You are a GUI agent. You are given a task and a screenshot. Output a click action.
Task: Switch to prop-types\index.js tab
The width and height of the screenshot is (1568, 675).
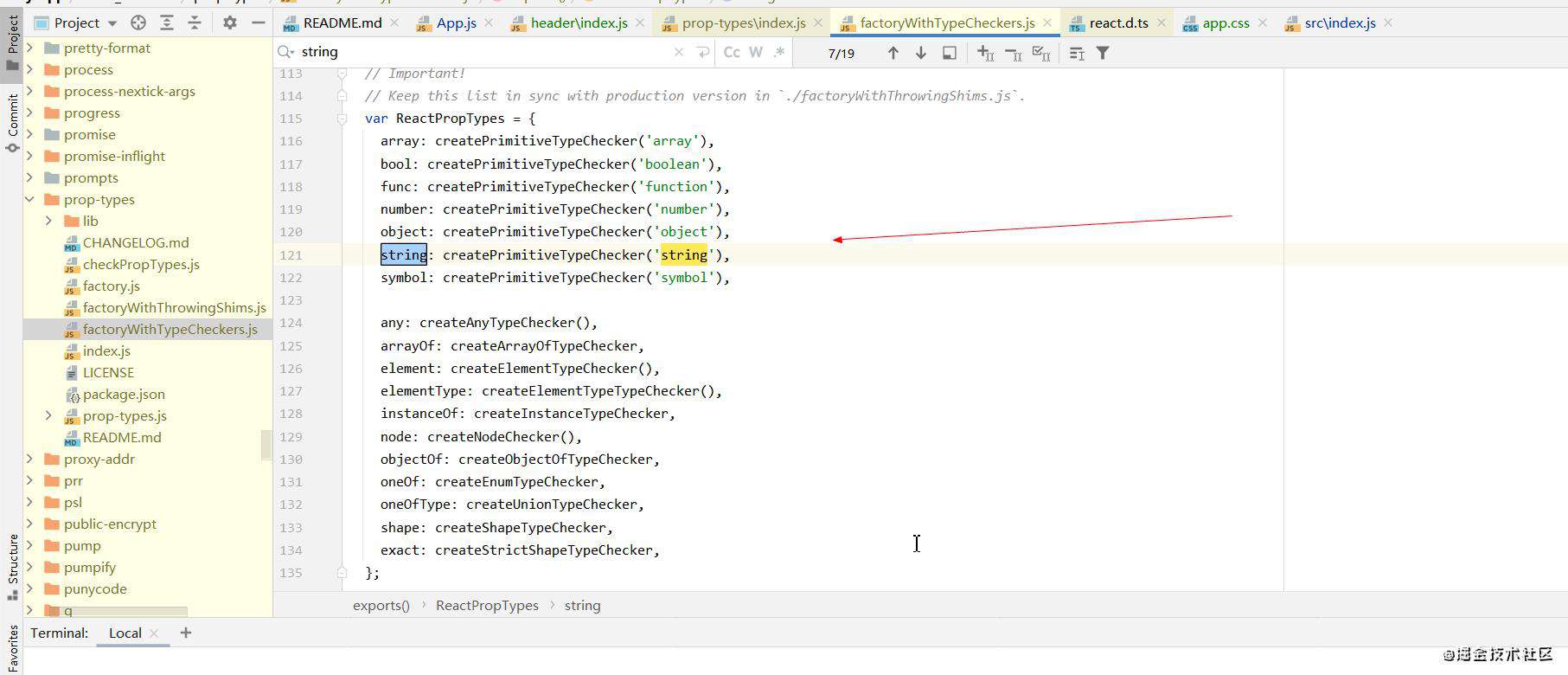pyautogui.click(x=744, y=23)
